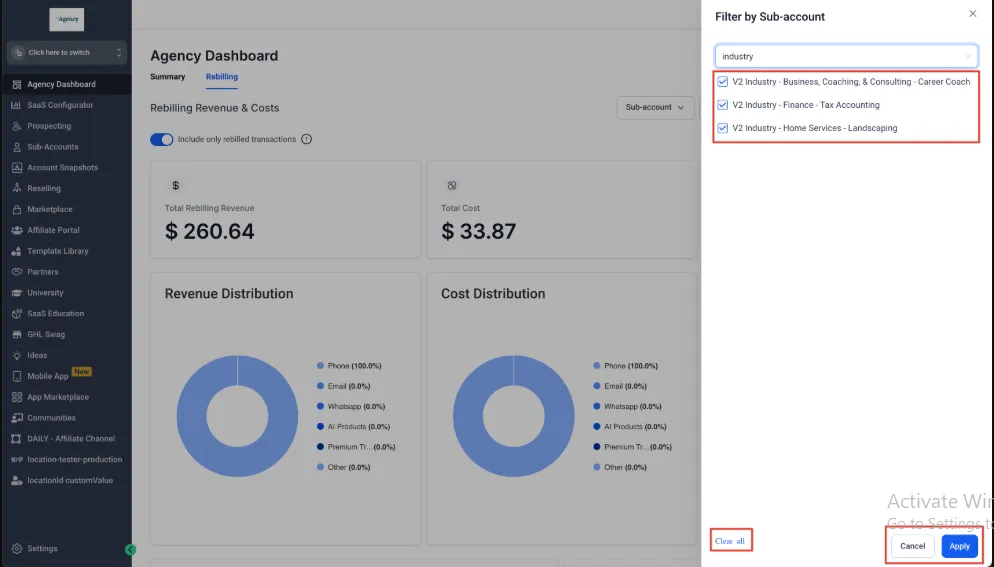Click the Ideas lightbulb icon

click(16, 355)
